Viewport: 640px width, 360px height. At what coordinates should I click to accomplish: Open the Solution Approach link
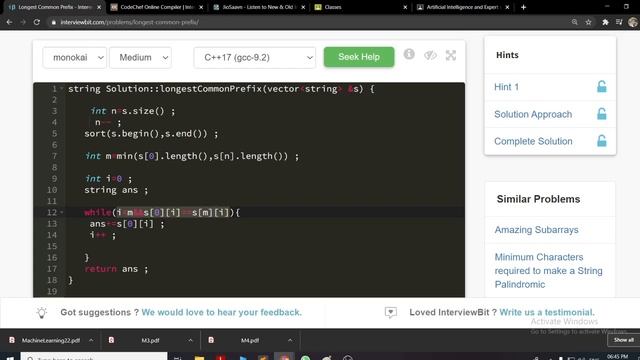[533, 114]
